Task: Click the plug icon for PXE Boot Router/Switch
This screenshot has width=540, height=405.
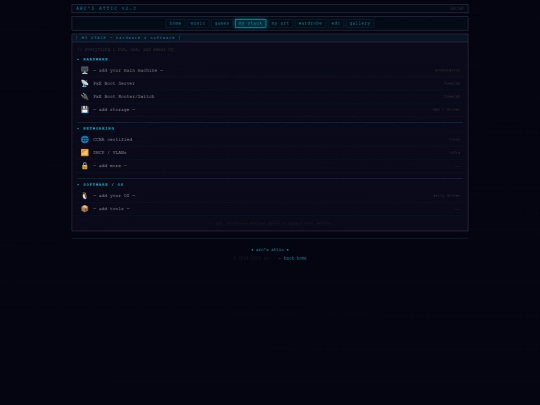Action: click(x=85, y=96)
